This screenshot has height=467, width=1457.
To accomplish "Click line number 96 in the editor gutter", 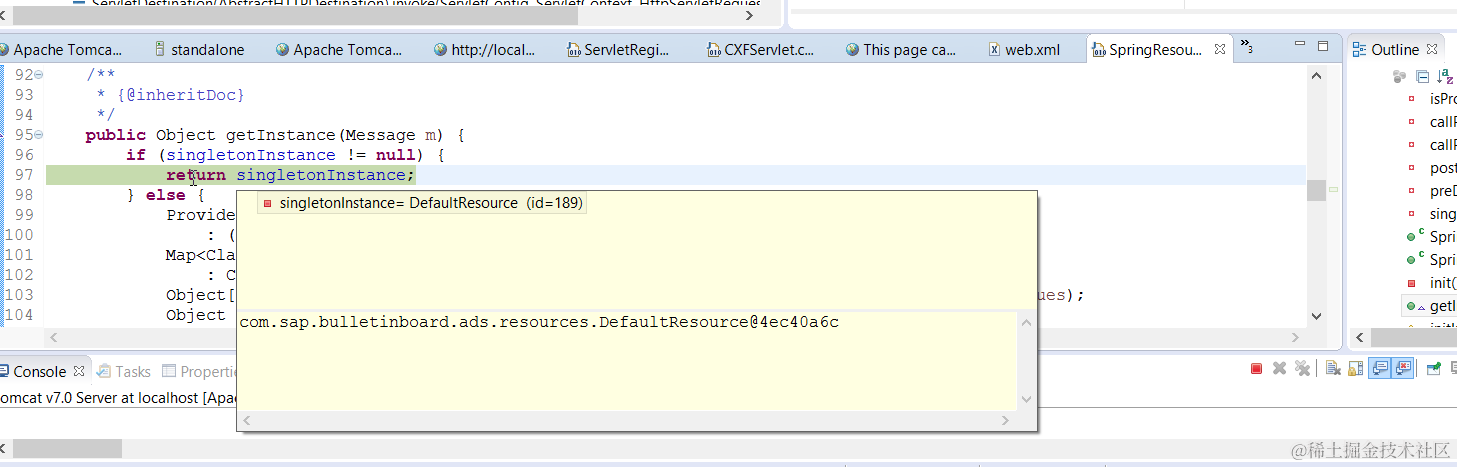I will (x=24, y=155).
